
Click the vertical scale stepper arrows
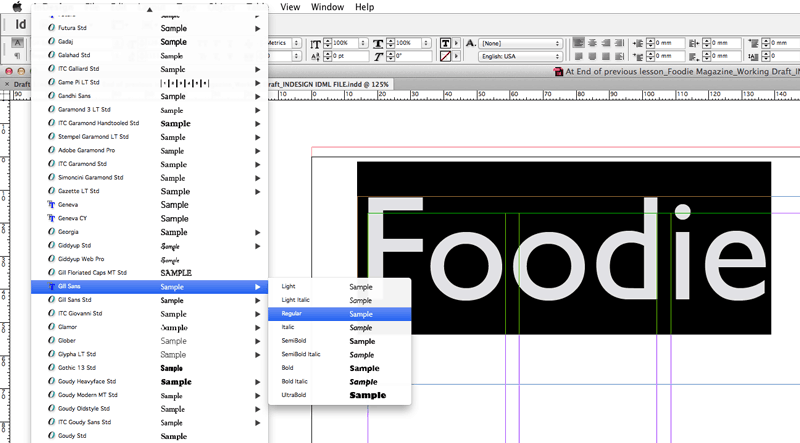328,43
